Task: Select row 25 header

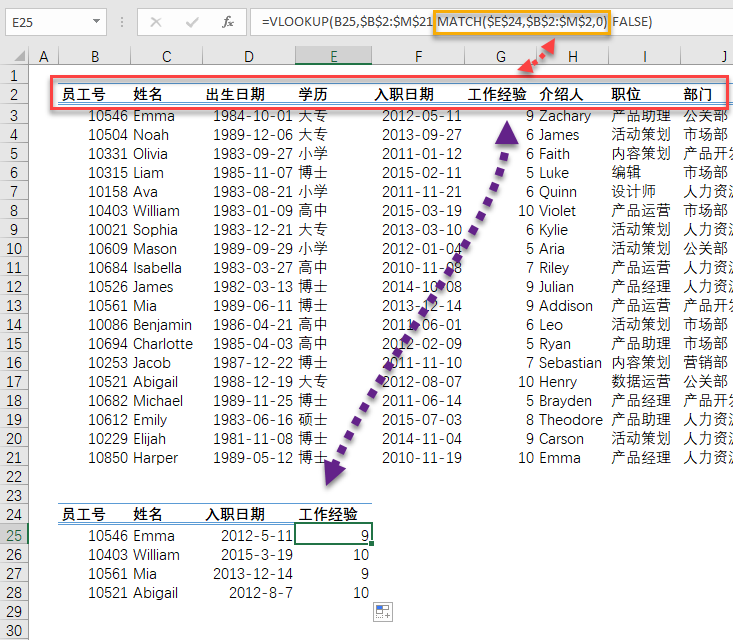Action: pyautogui.click(x=14, y=535)
